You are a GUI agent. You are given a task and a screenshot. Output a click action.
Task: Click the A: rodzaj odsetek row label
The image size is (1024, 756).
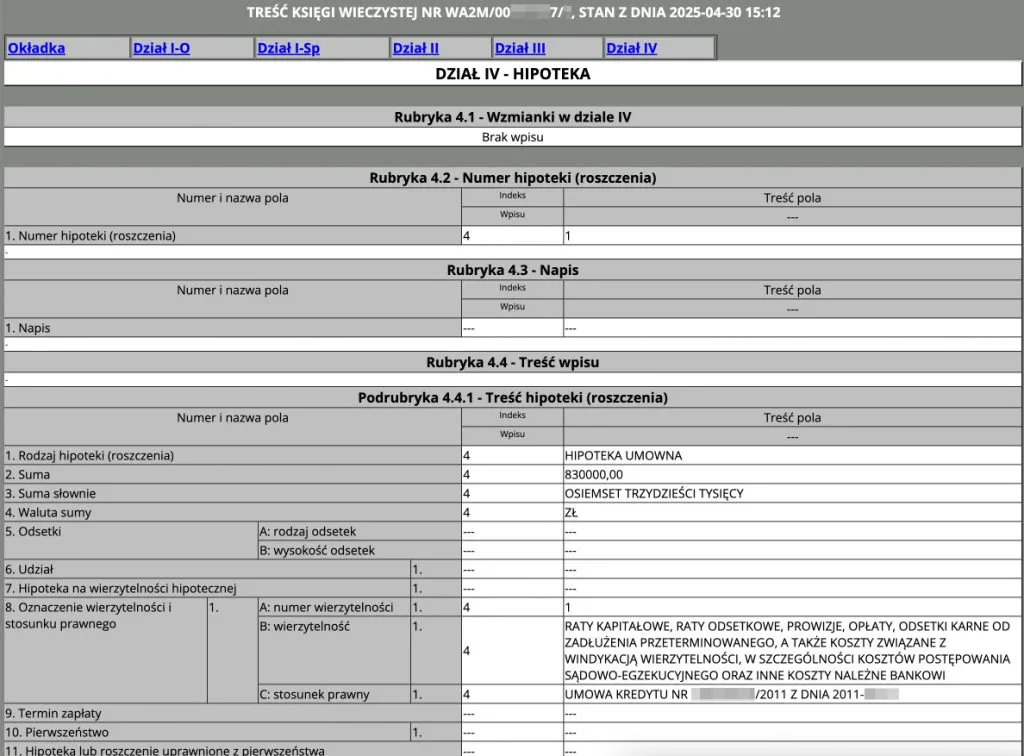click(x=314, y=531)
